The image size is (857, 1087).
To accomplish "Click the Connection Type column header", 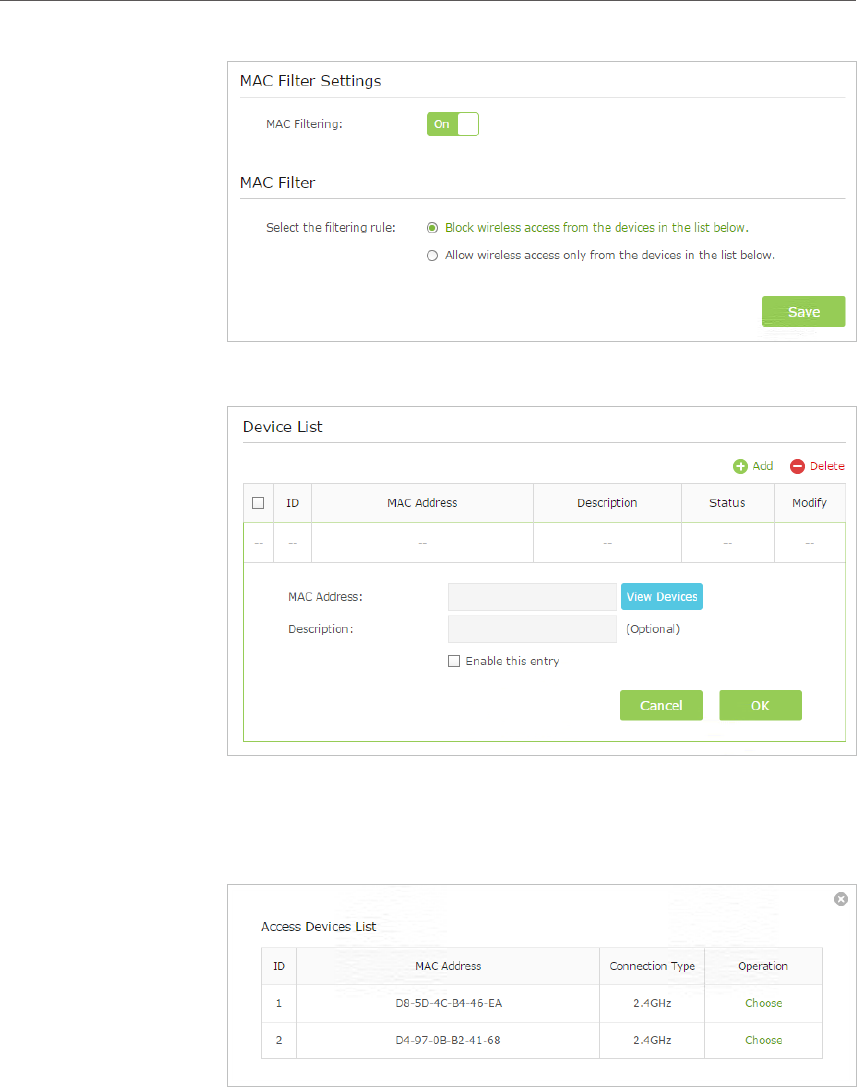I will 652,966.
